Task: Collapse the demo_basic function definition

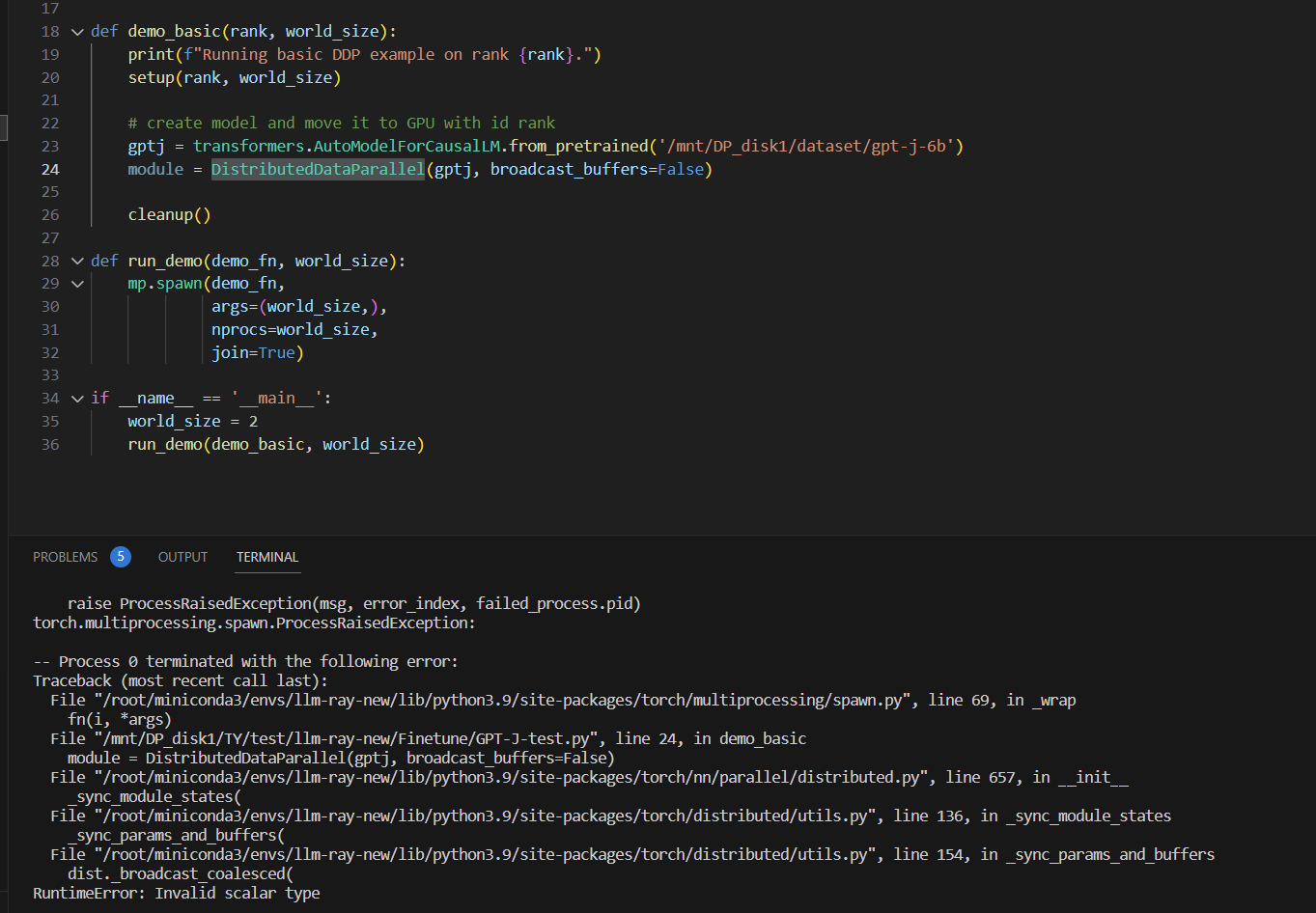Action: [77, 31]
